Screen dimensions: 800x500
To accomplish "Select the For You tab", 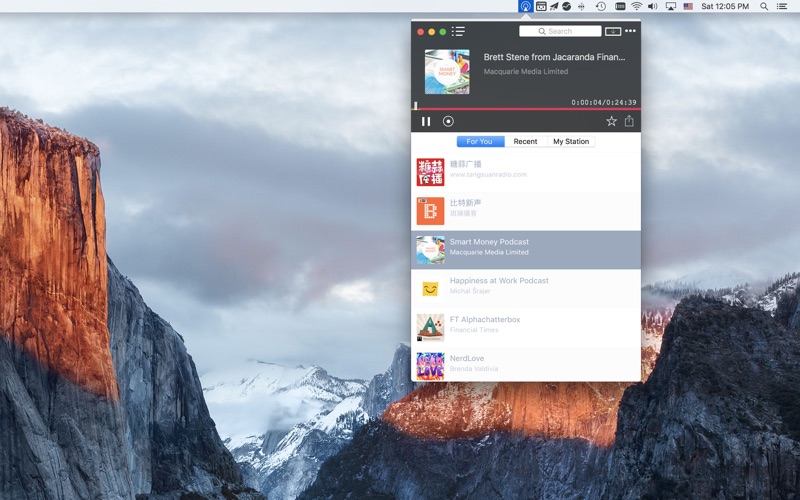I will pyautogui.click(x=480, y=141).
